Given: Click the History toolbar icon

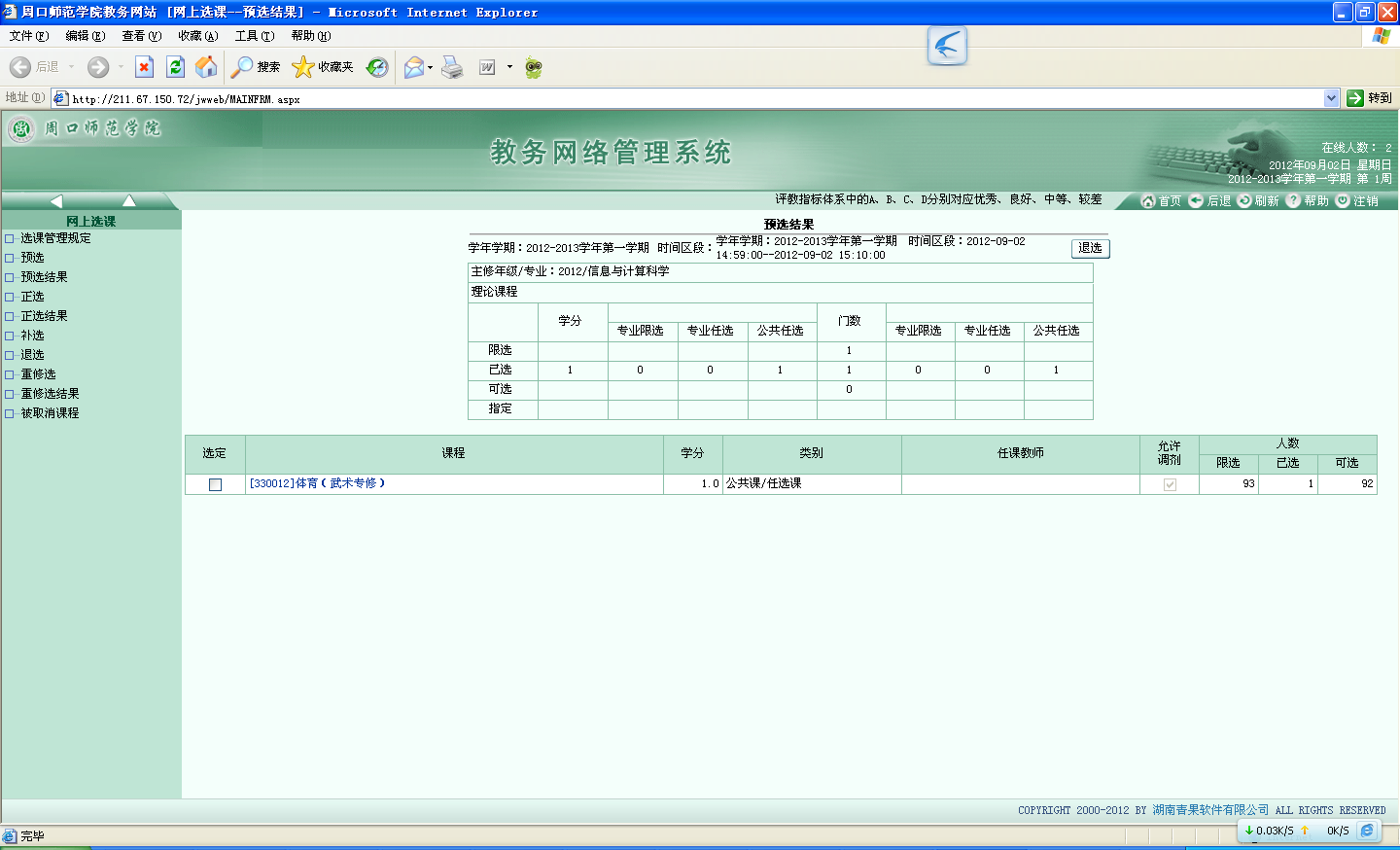Looking at the screenshot, I should point(377,67).
